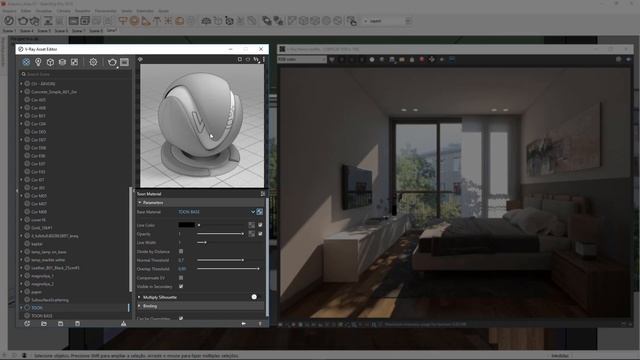Click the purge unused assets icon
The height and width of the screenshot is (360, 640).
[x=123, y=324]
